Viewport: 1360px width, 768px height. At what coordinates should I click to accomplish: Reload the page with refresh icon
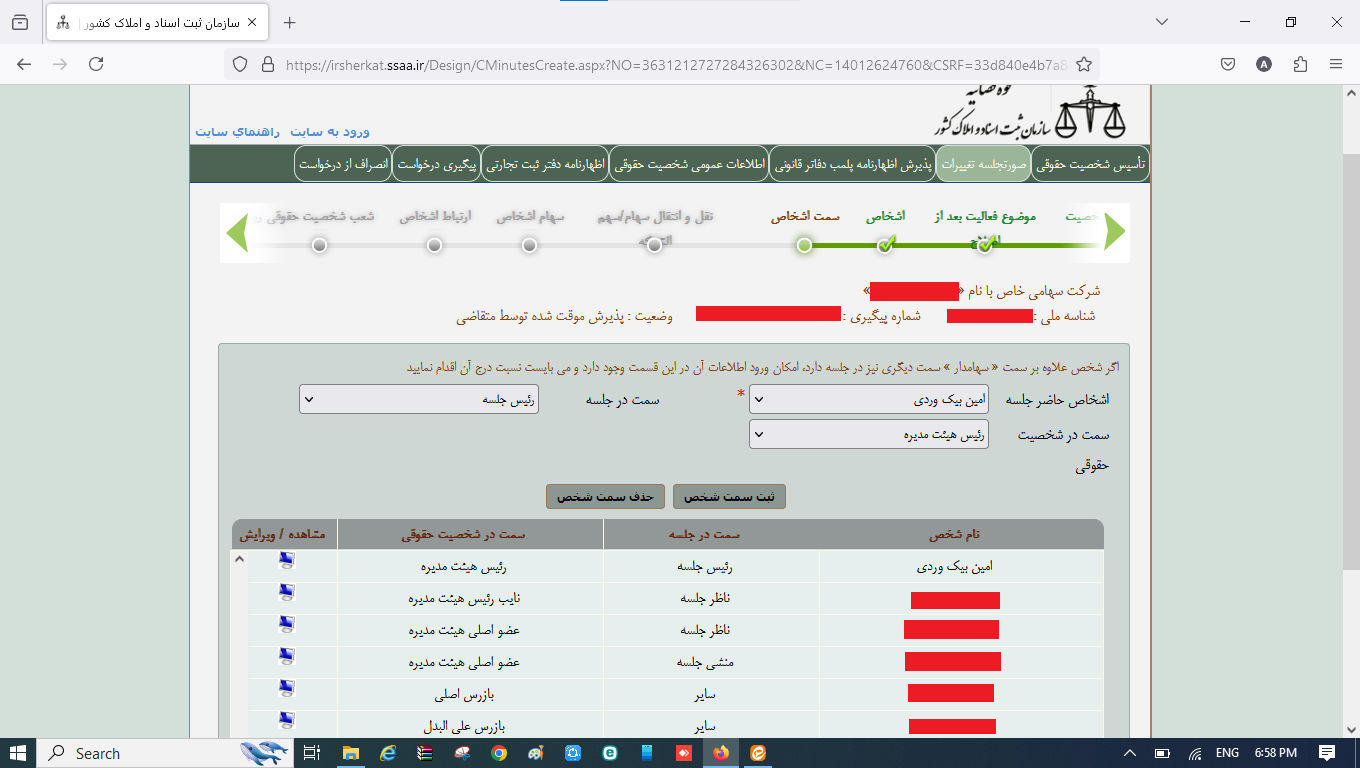coord(96,64)
